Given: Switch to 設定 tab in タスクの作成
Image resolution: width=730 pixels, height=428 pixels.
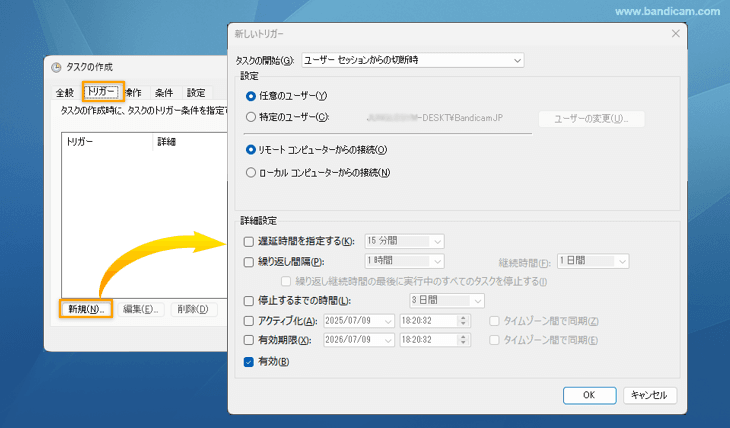Looking at the screenshot, I should click(x=196, y=93).
